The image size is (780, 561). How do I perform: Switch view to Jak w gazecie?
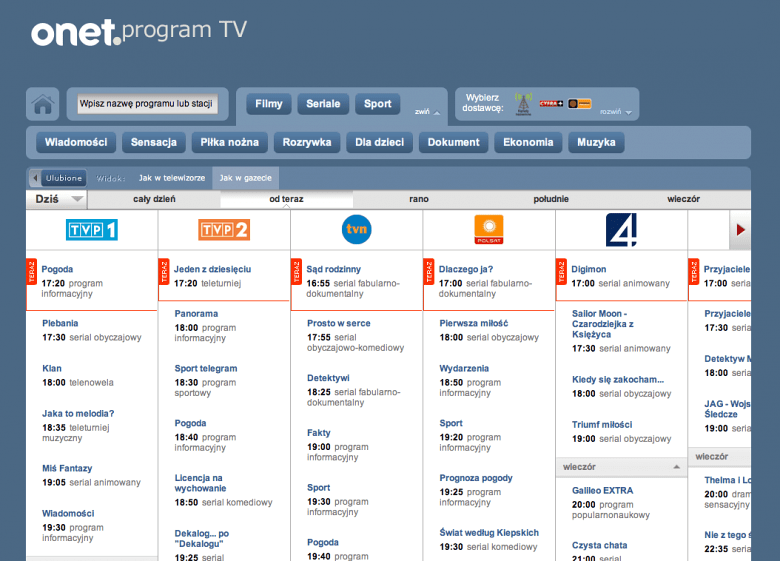(246, 178)
